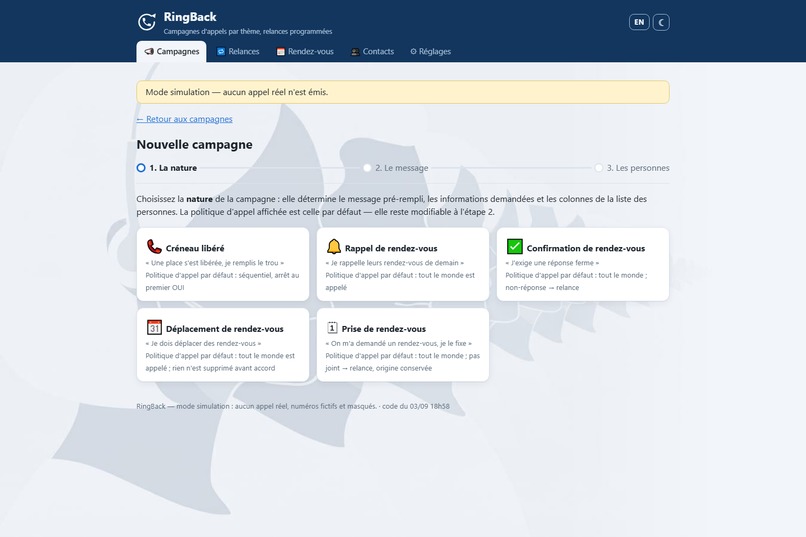Click '« Je dois déplacer des rendez-vous »' text
The width and height of the screenshot is (806, 537).
203,343
